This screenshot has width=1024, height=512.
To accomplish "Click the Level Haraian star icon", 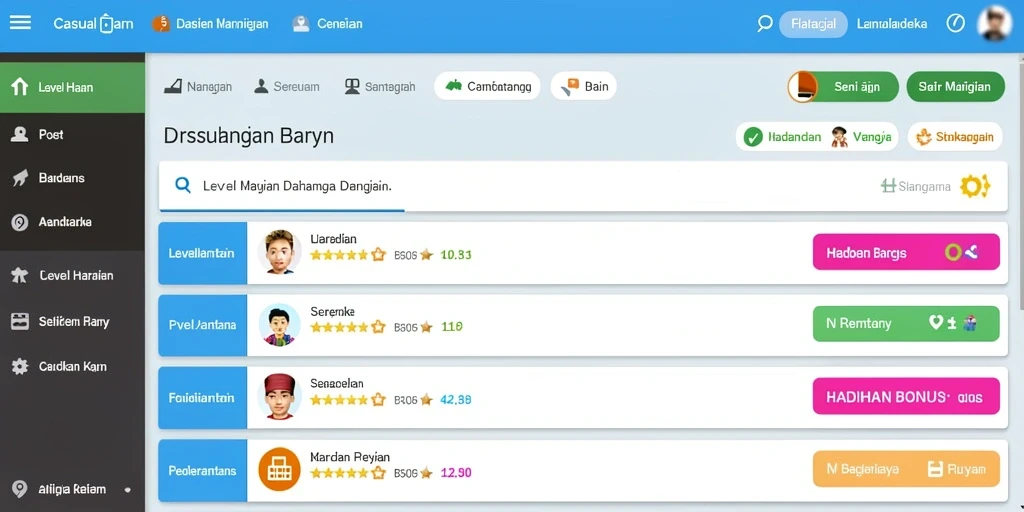I will point(20,276).
